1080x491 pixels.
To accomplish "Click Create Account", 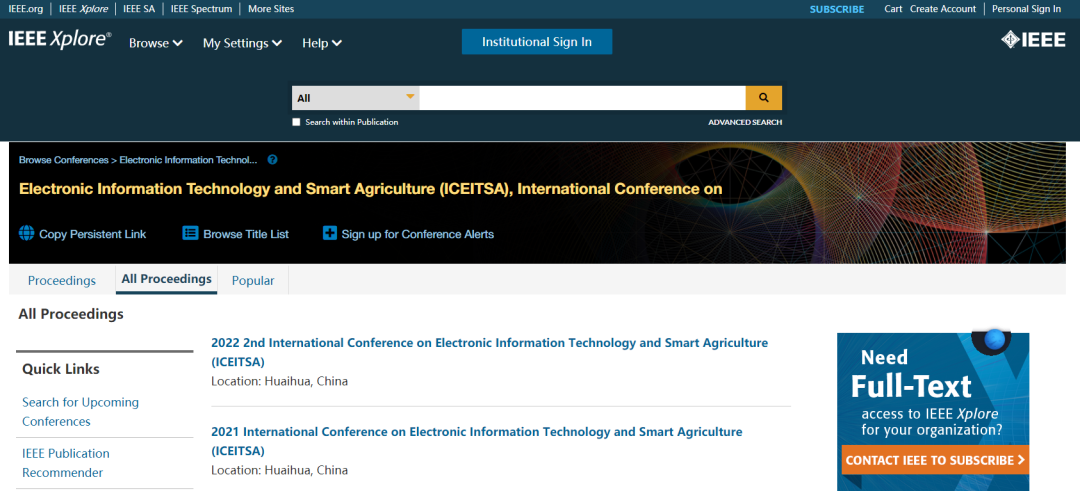I will pos(943,9).
